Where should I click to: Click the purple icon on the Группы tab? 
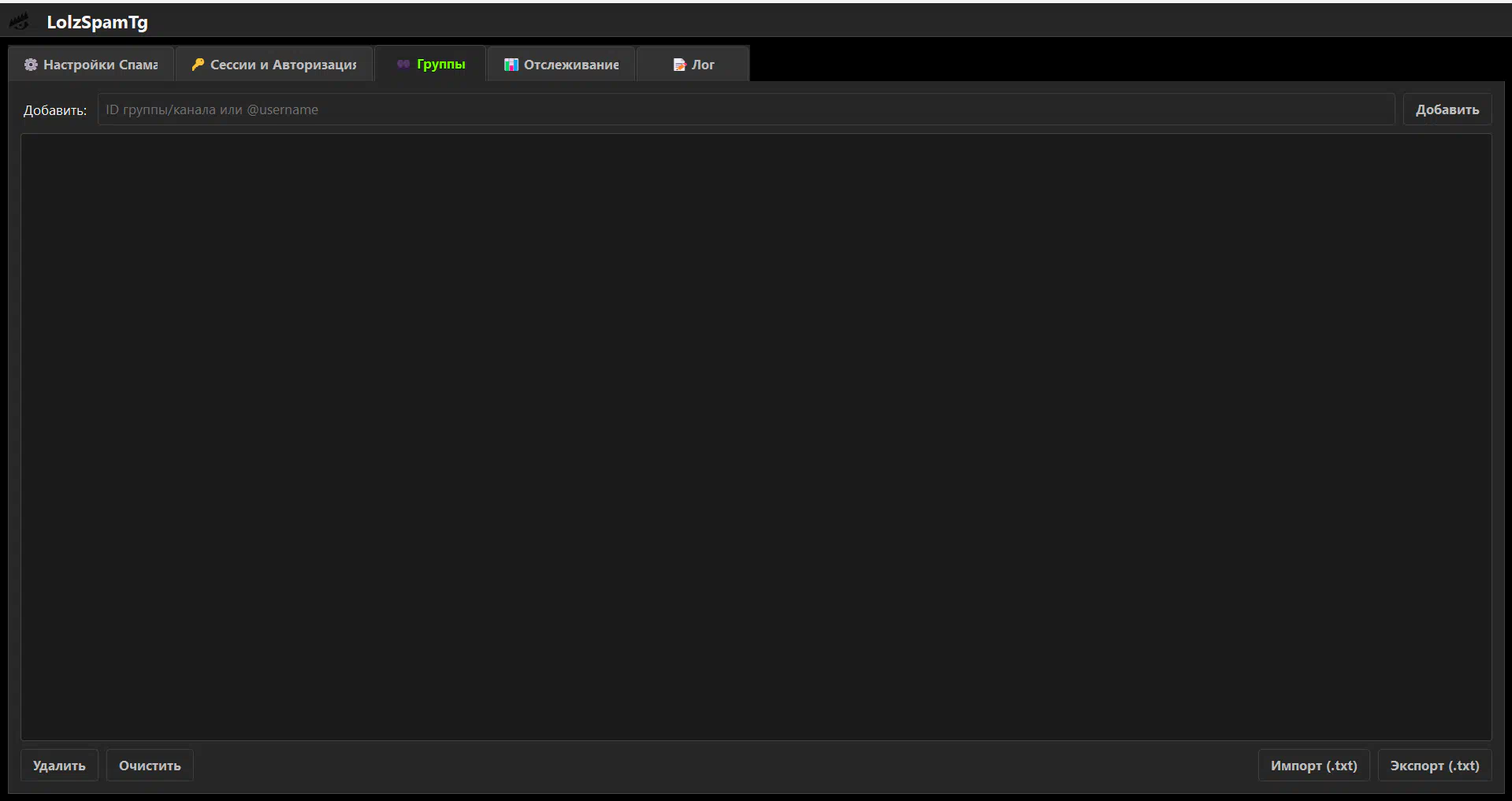(x=403, y=64)
